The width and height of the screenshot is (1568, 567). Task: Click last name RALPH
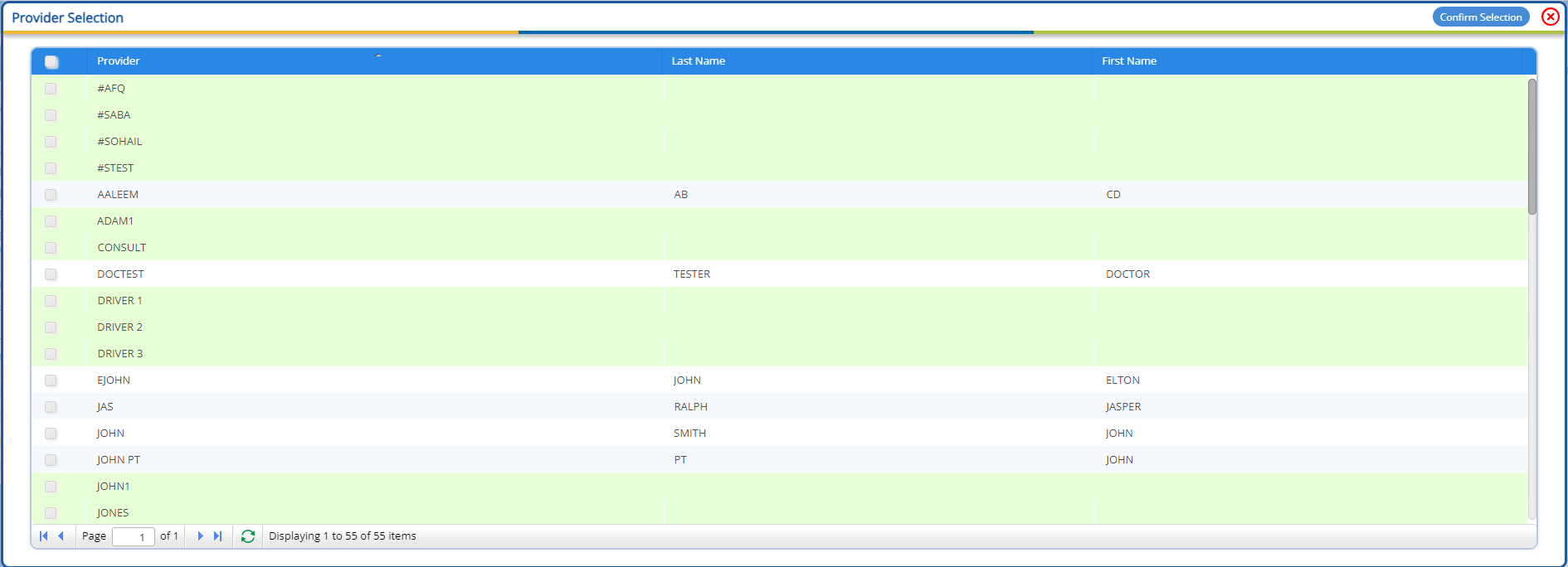[691, 407]
